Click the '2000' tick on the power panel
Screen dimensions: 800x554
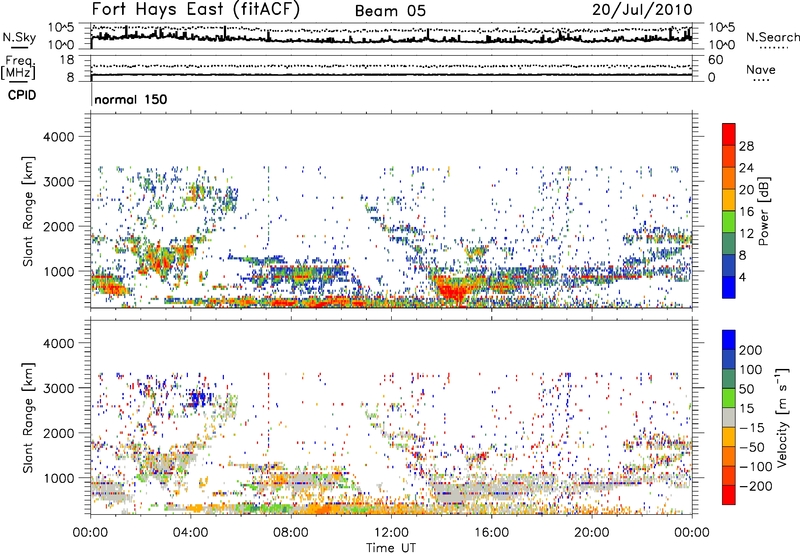[x=59, y=226]
